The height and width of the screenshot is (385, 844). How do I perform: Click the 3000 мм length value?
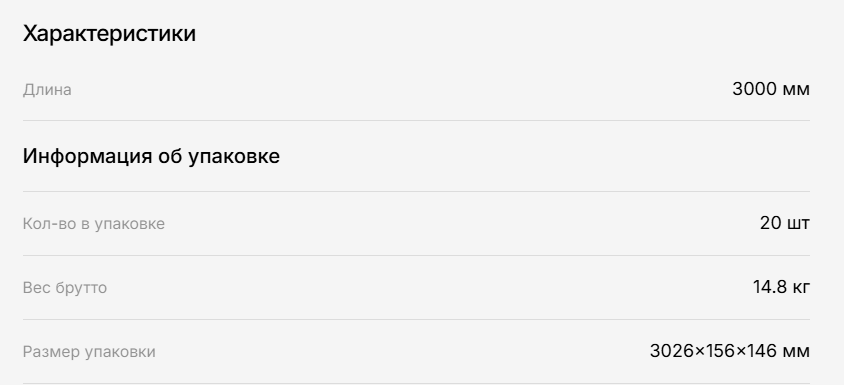771,89
